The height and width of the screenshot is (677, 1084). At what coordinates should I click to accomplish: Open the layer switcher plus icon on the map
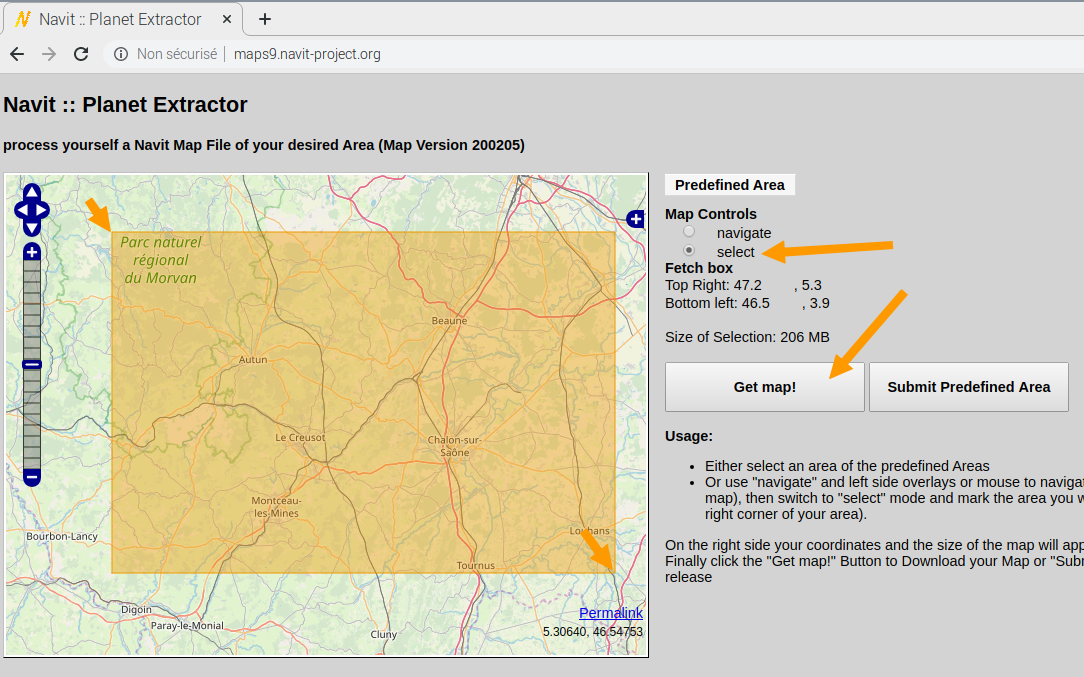coord(635,219)
